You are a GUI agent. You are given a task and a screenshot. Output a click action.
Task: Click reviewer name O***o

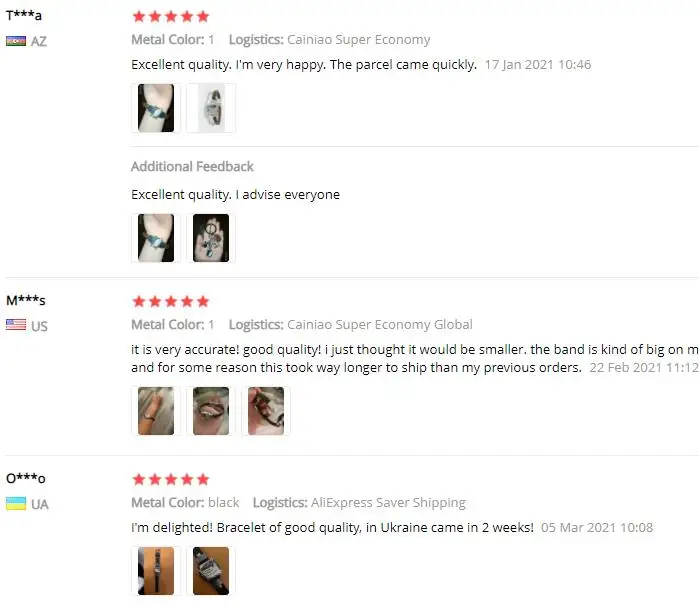[x=25, y=478]
